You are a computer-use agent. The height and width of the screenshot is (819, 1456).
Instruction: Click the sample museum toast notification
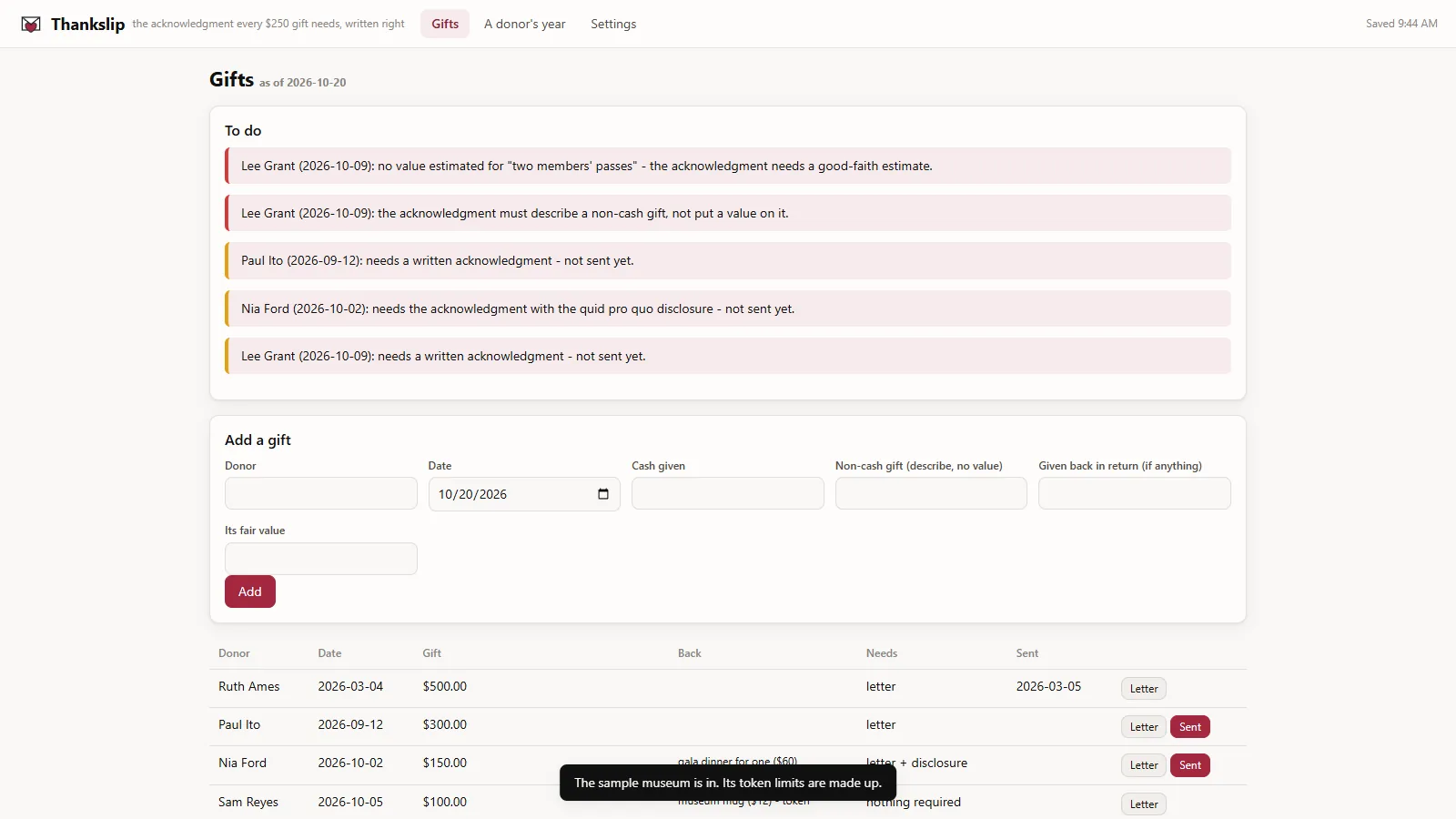(728, 783)
